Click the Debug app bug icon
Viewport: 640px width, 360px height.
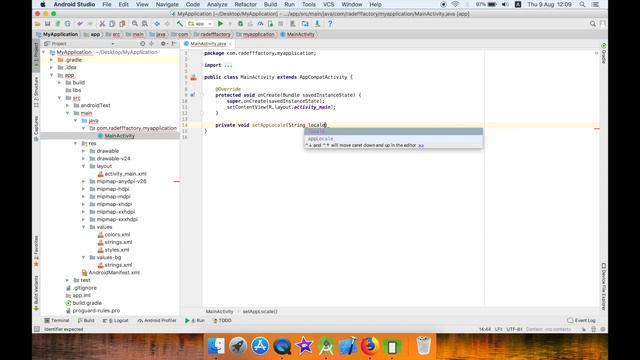point(240,24)
